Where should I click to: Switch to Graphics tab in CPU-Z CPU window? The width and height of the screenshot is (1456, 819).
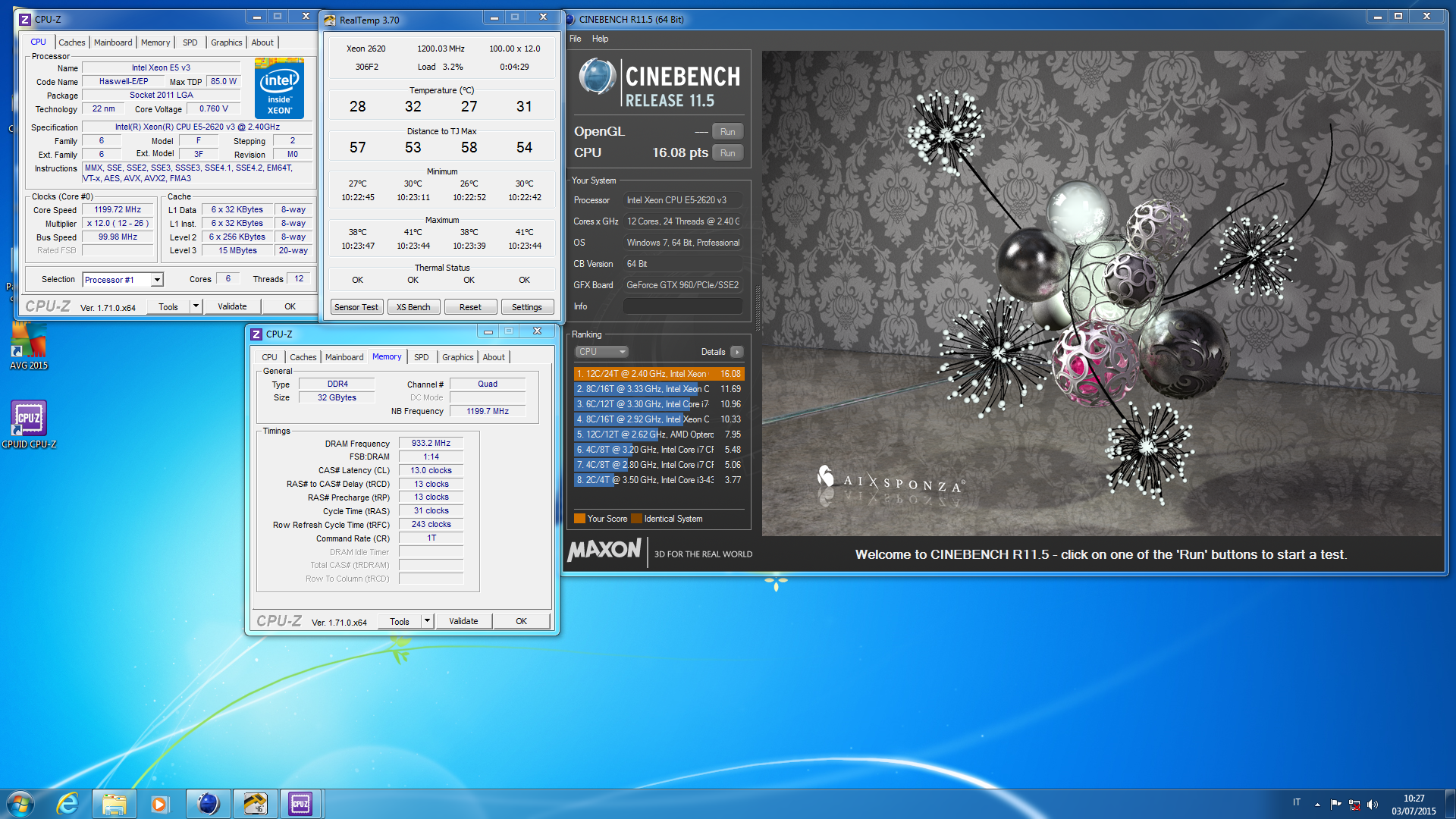click(226, 42)
